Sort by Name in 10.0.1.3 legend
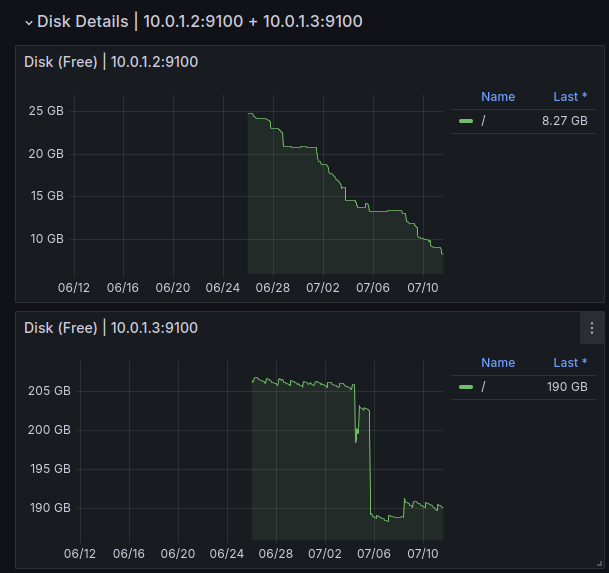Viewport: 609px width, 573px height. (x=498, y=362)
